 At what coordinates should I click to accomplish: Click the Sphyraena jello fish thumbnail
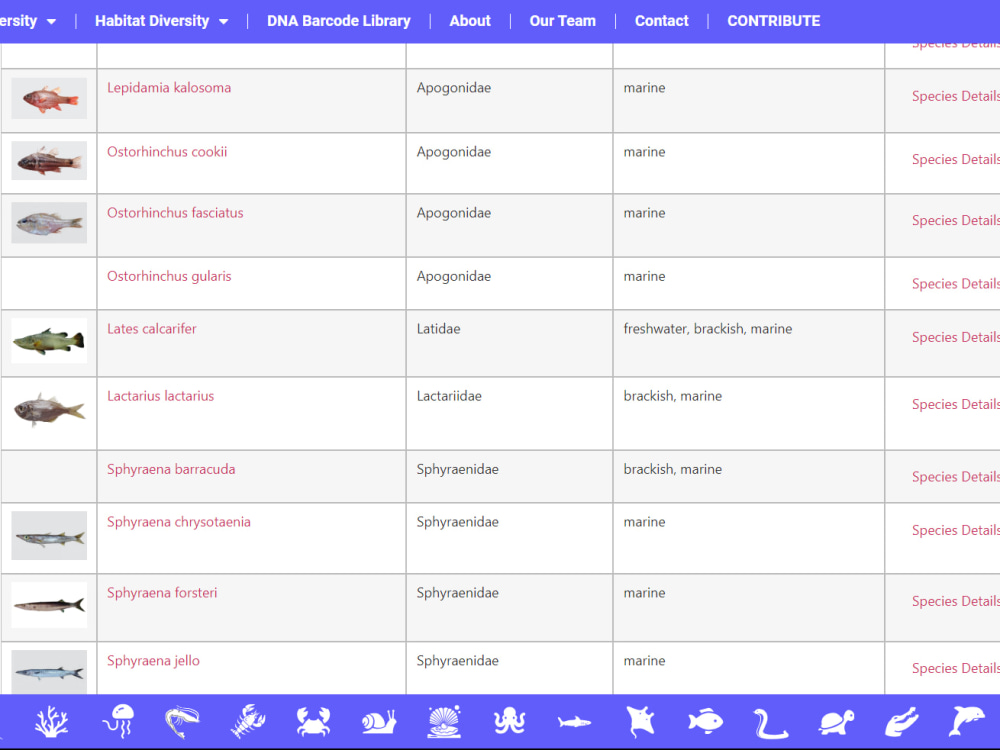(x=49, y=672)
